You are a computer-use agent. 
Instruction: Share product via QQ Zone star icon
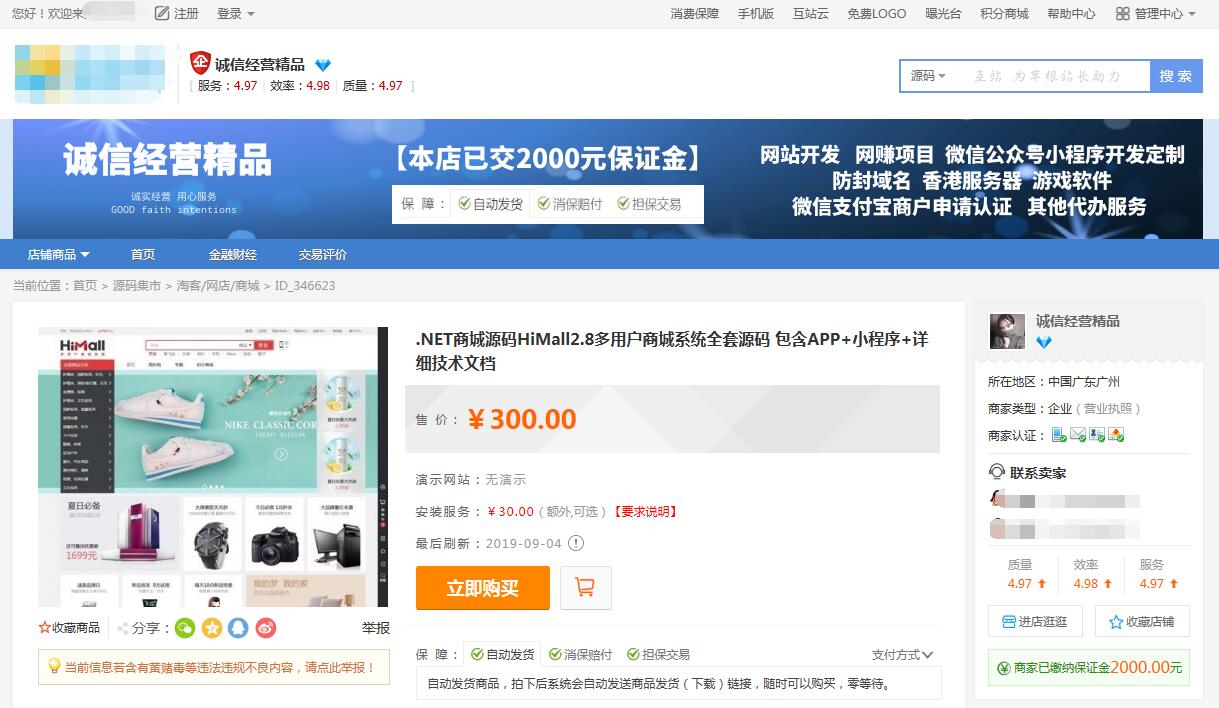pos(212,628)
